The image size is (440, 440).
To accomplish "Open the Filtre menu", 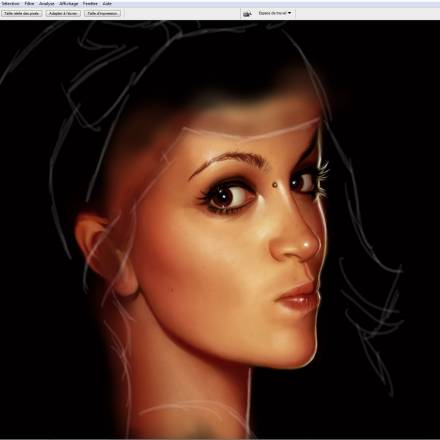I will click(x=29, y=4).
